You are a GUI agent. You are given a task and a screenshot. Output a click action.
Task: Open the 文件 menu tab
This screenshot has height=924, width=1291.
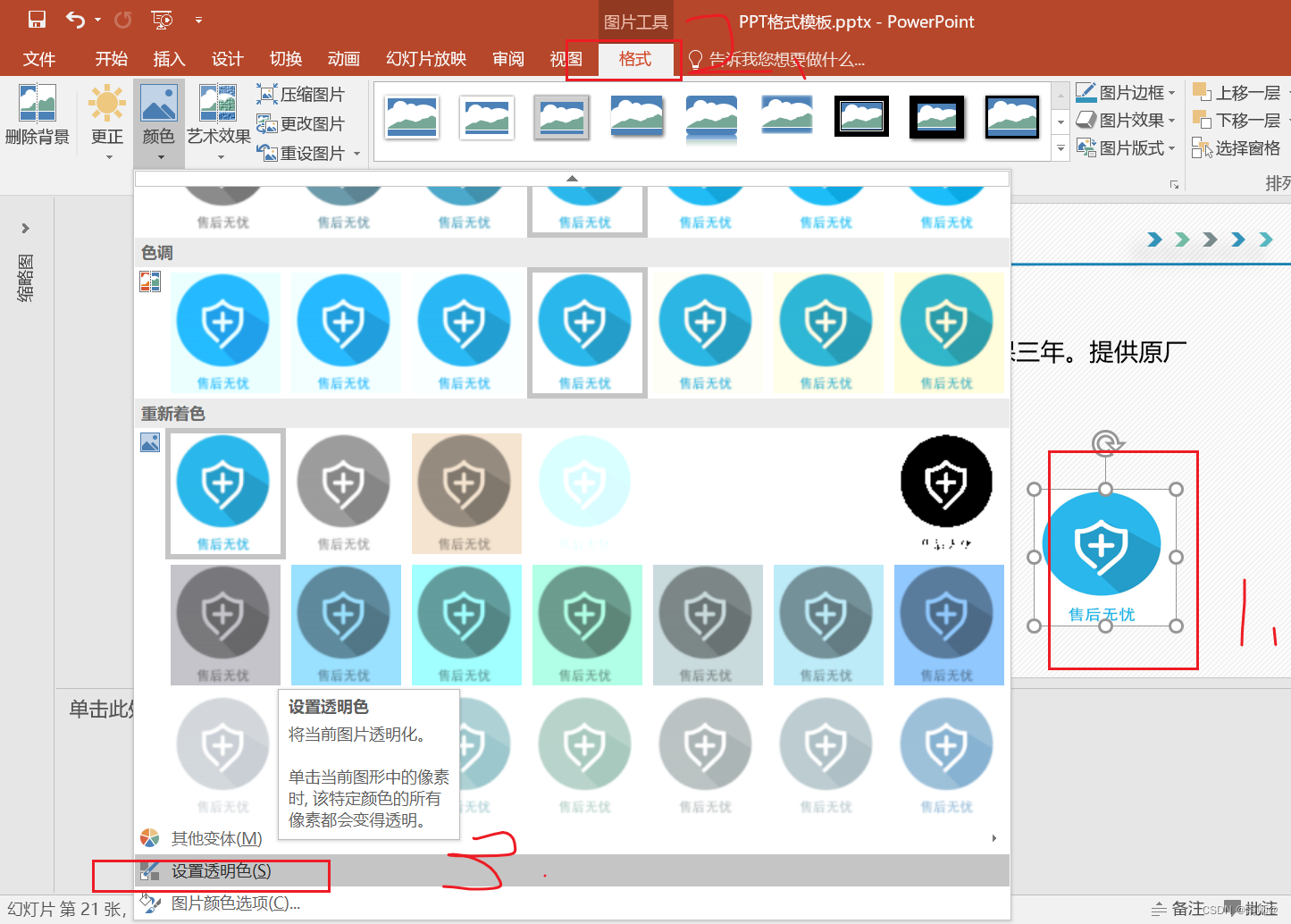[39, 59]
